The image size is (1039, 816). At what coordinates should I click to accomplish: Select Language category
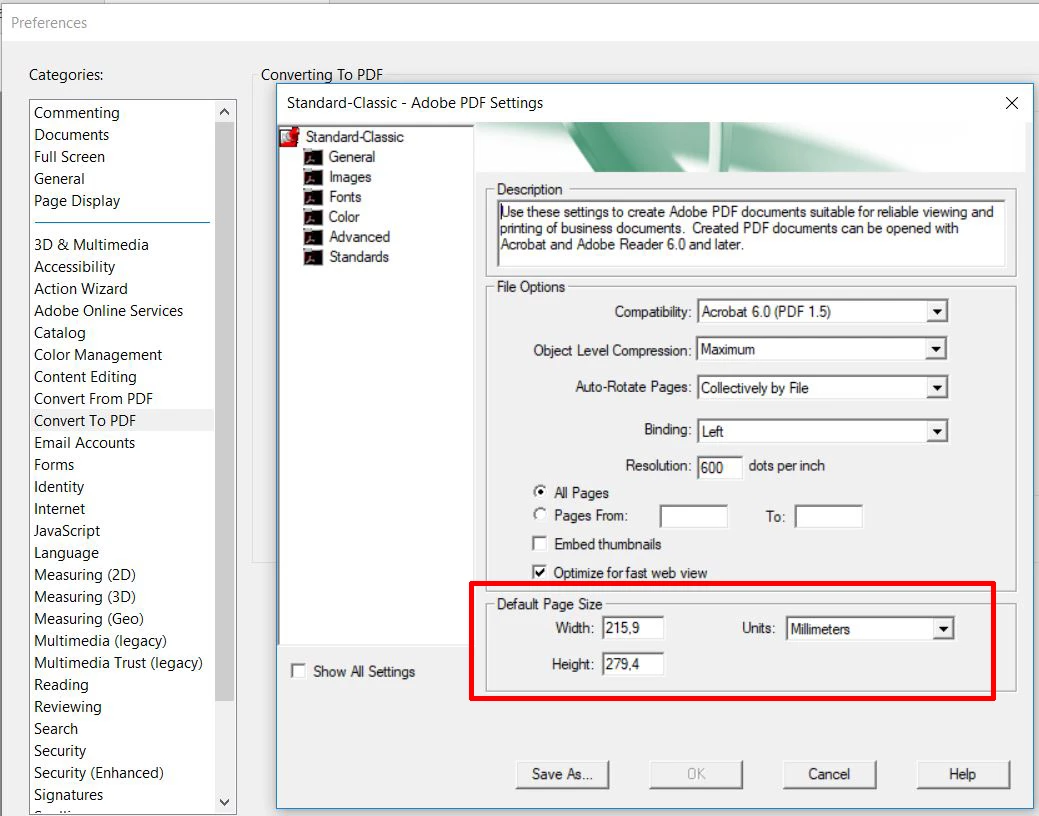coord(66,553)
